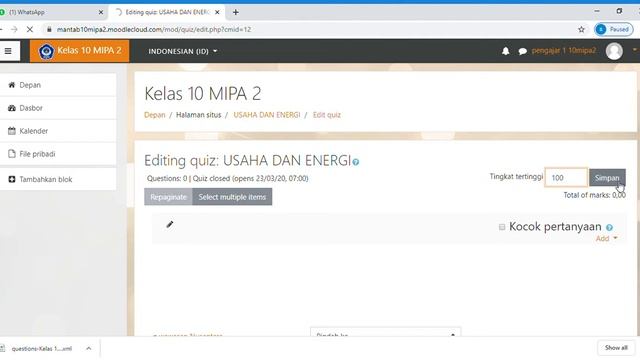Open Dasbor in the sidebar
The height and width of the screenshot is (360, 640).
58,108
